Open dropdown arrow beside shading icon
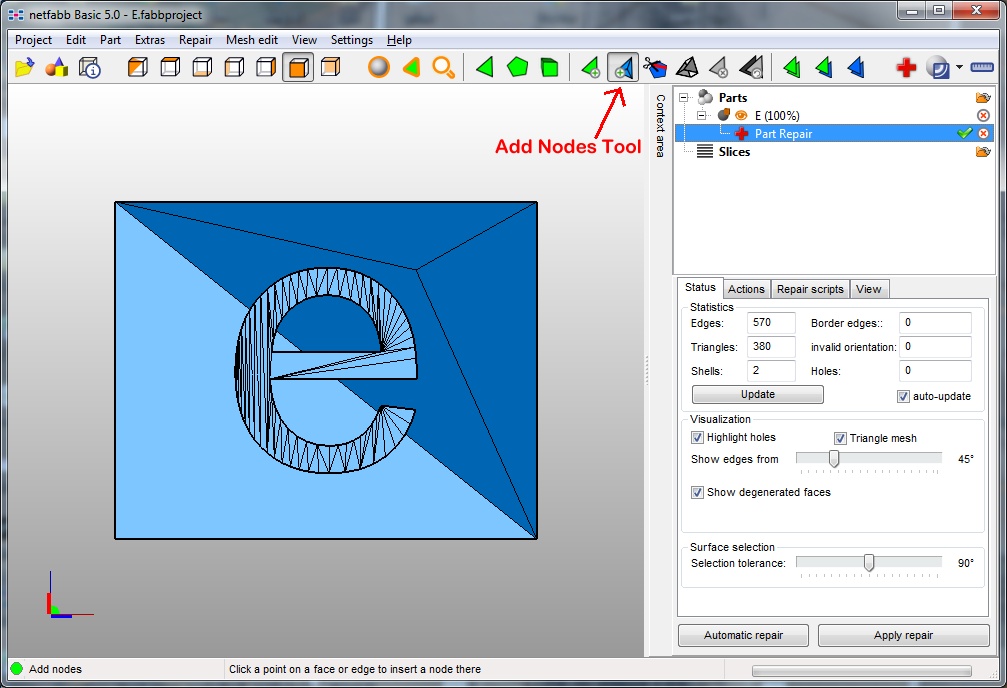 (959, 67)
